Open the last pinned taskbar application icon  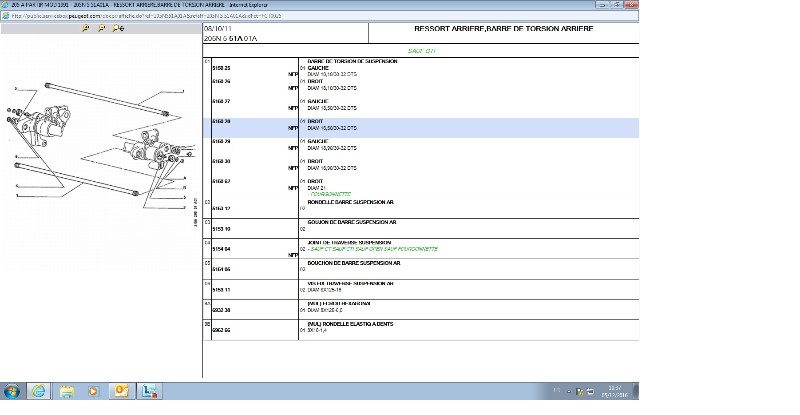(149, 392)
